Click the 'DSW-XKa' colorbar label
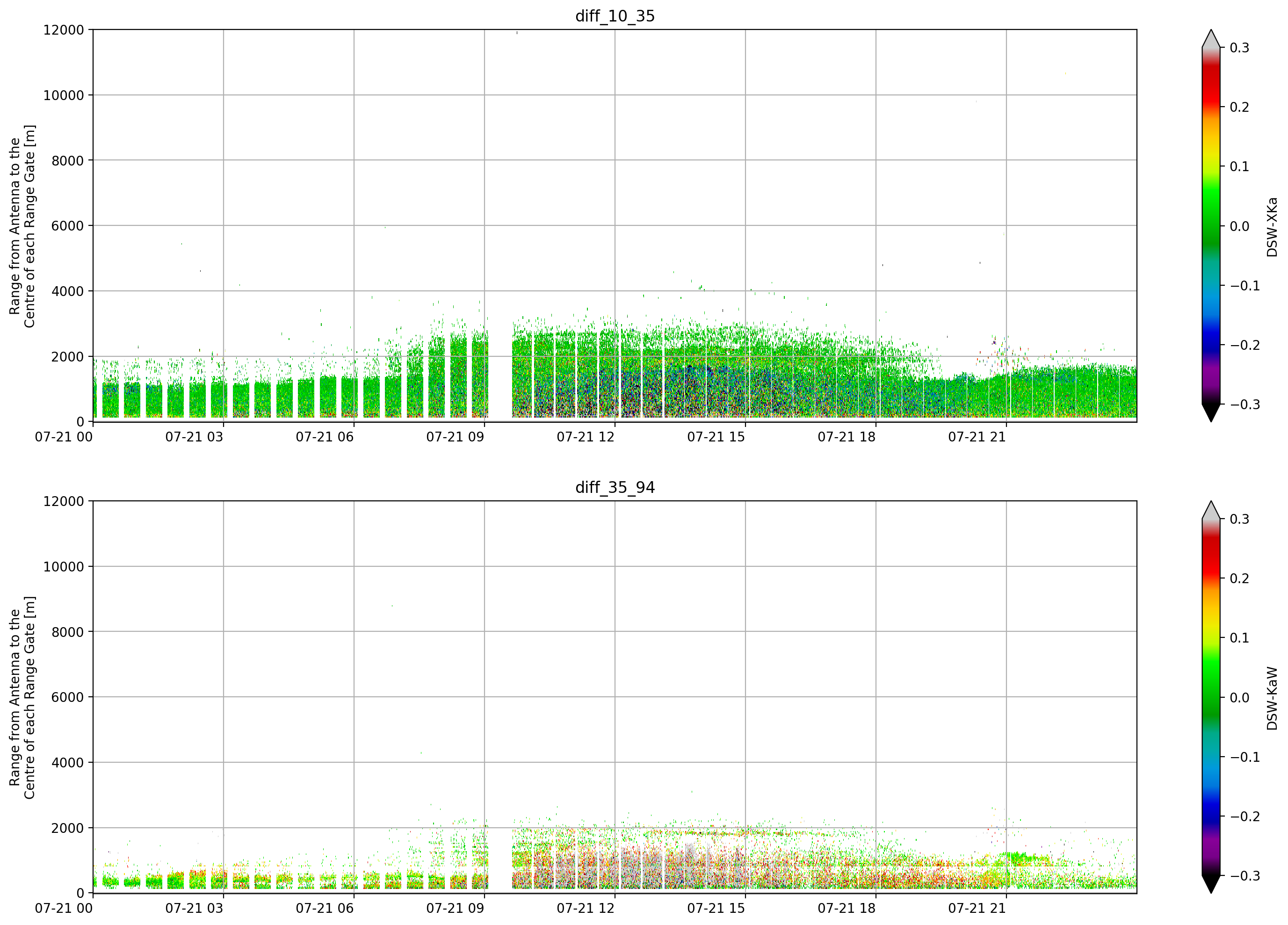 coord(1272,227)
